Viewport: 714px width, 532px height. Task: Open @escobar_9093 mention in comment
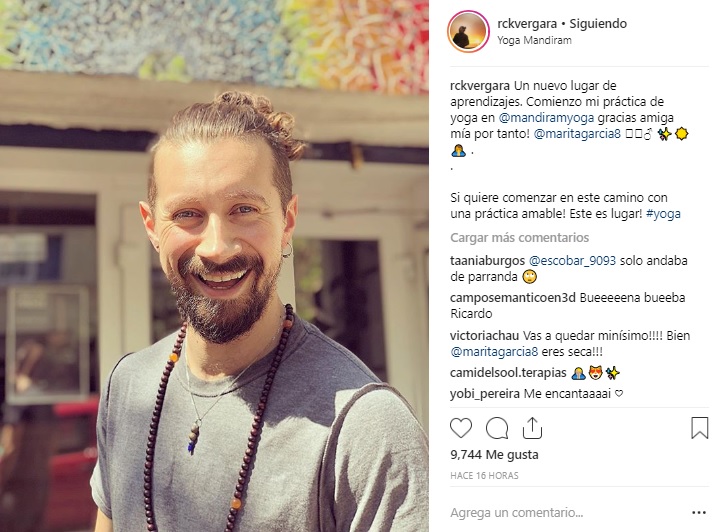(x=572, y=261)
